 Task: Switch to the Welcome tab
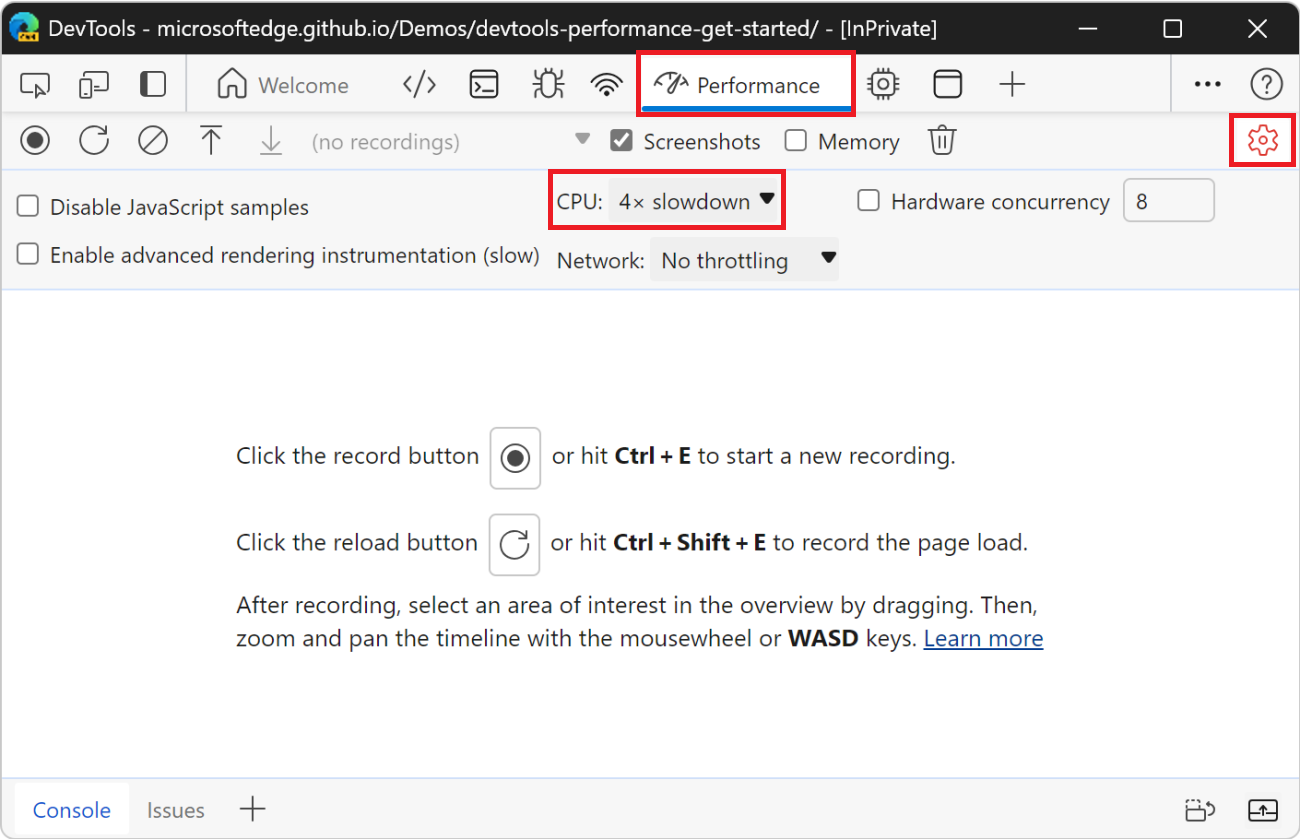pos(283,85)
